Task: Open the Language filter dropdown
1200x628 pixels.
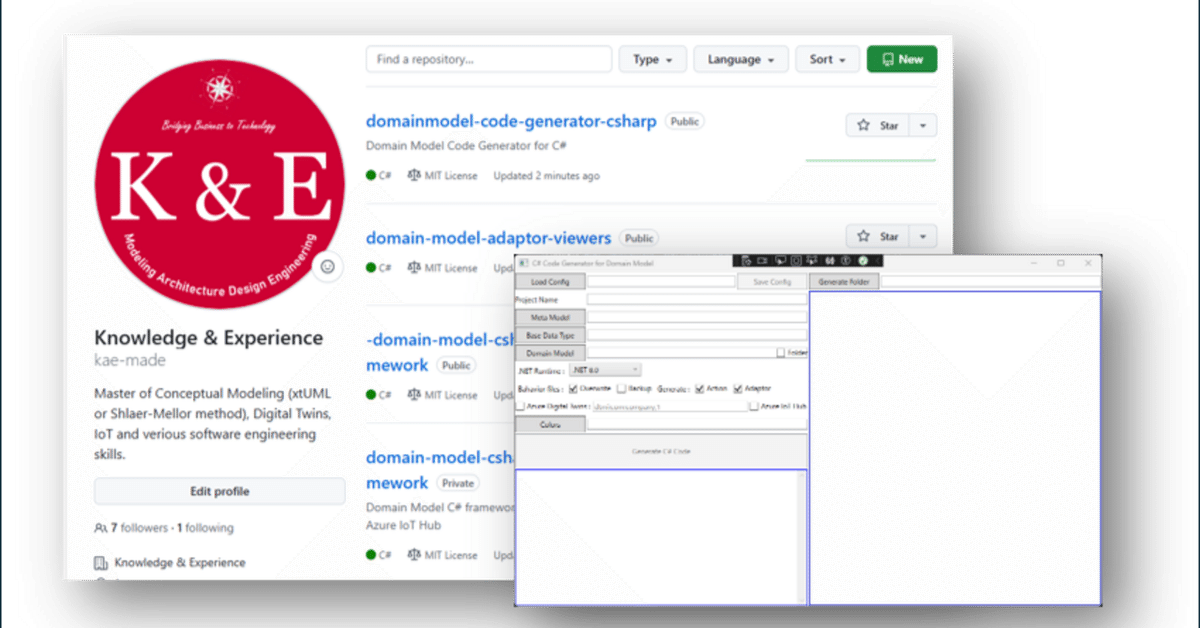Action: pyautogui.click(x=741, y=60)
